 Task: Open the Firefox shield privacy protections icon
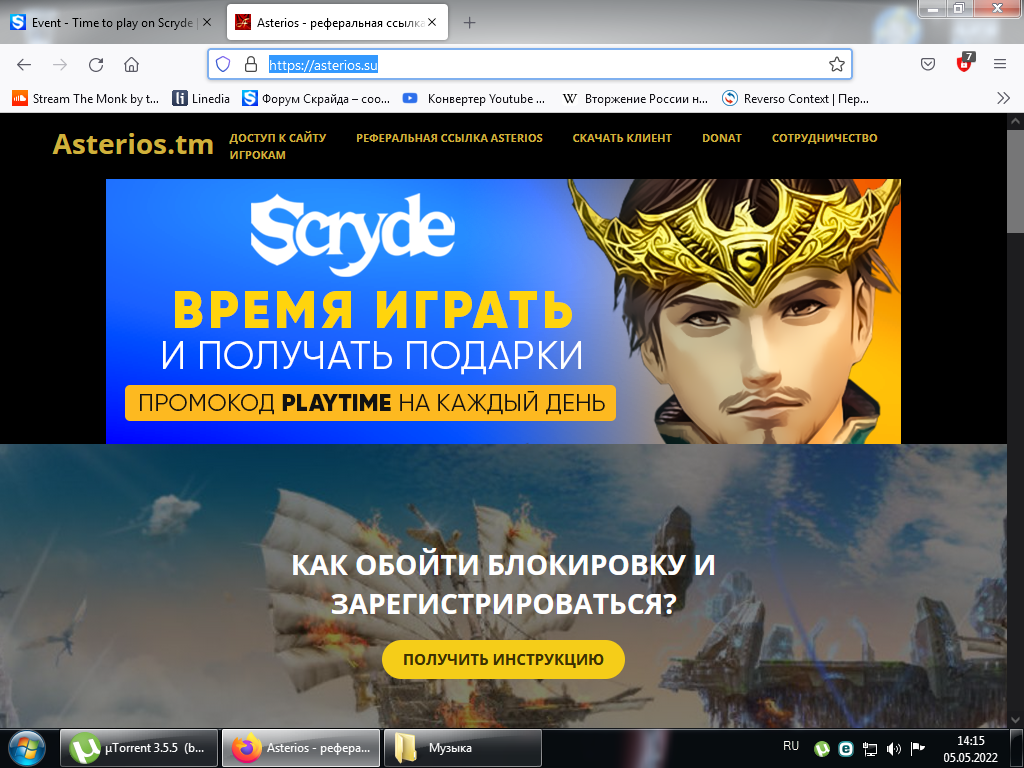pyautogui.click(x=221, y=64)
